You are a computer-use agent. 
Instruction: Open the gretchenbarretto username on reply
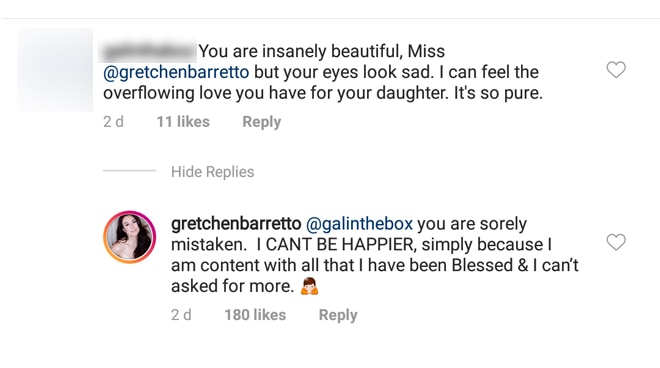tap(236, 224)
